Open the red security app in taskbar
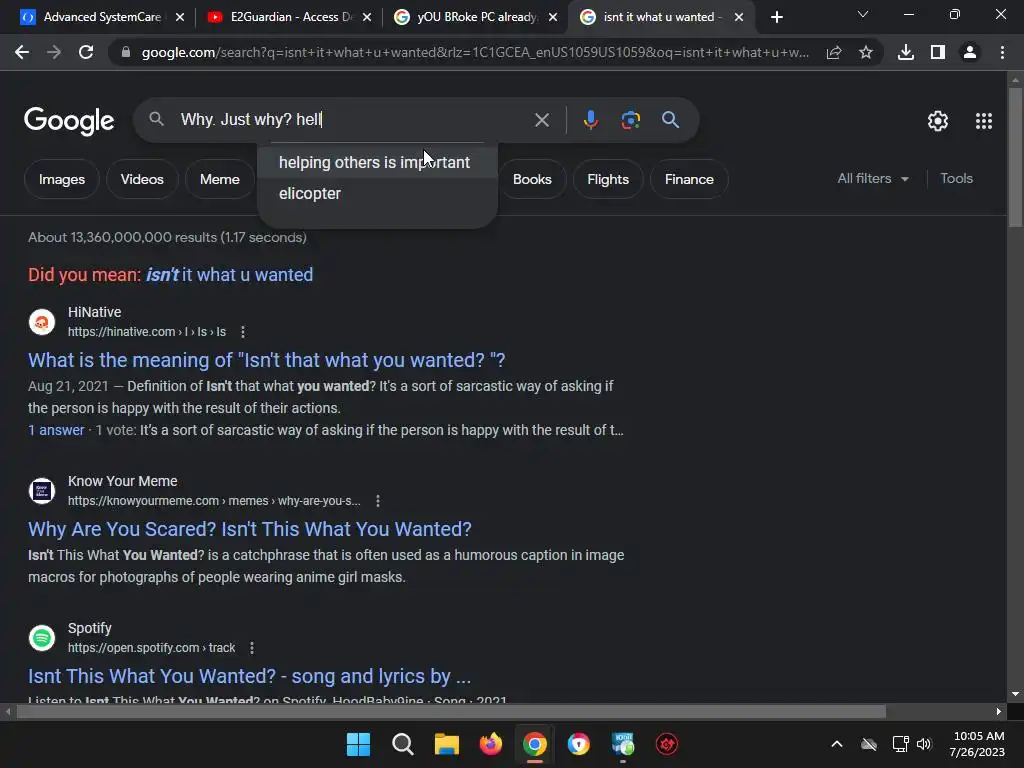The height and width of the screenshot is (768, 1024). [667, 744]
